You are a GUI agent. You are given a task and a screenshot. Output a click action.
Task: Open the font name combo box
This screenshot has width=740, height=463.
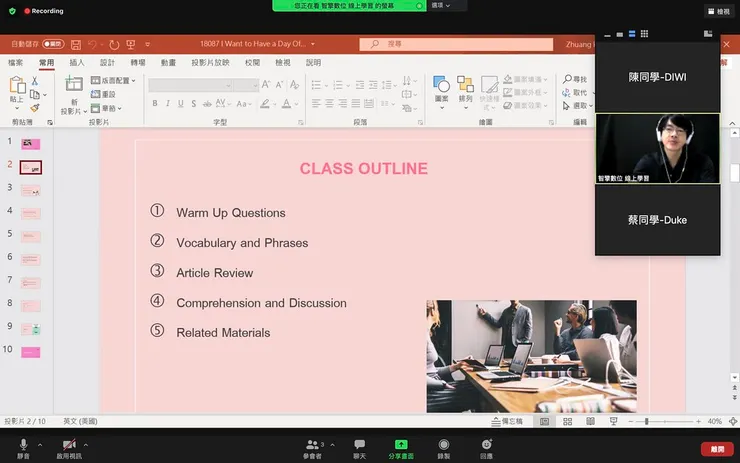pyautogui.click(x=190, y=85)
